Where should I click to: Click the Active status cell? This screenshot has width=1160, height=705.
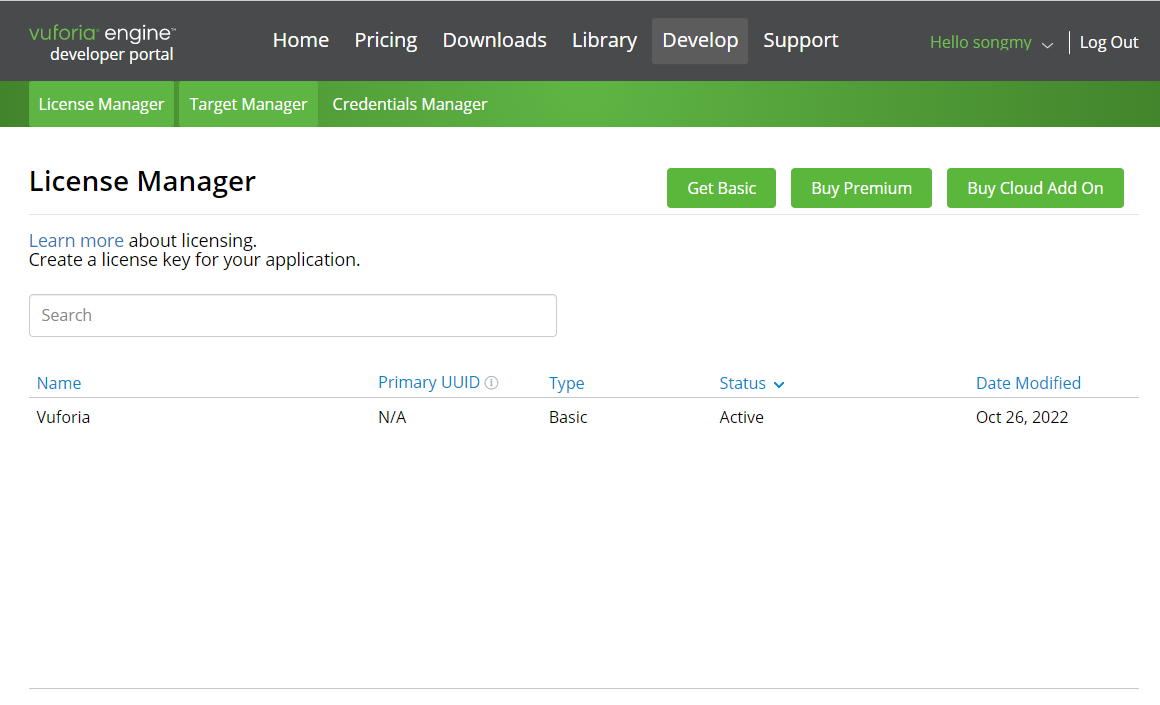pos(741,417)
